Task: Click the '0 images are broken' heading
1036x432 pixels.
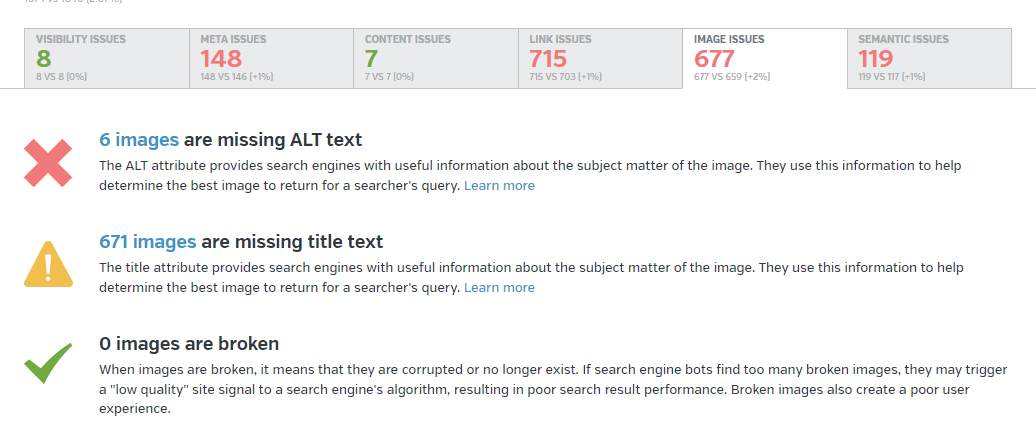Action: point(189,344)
